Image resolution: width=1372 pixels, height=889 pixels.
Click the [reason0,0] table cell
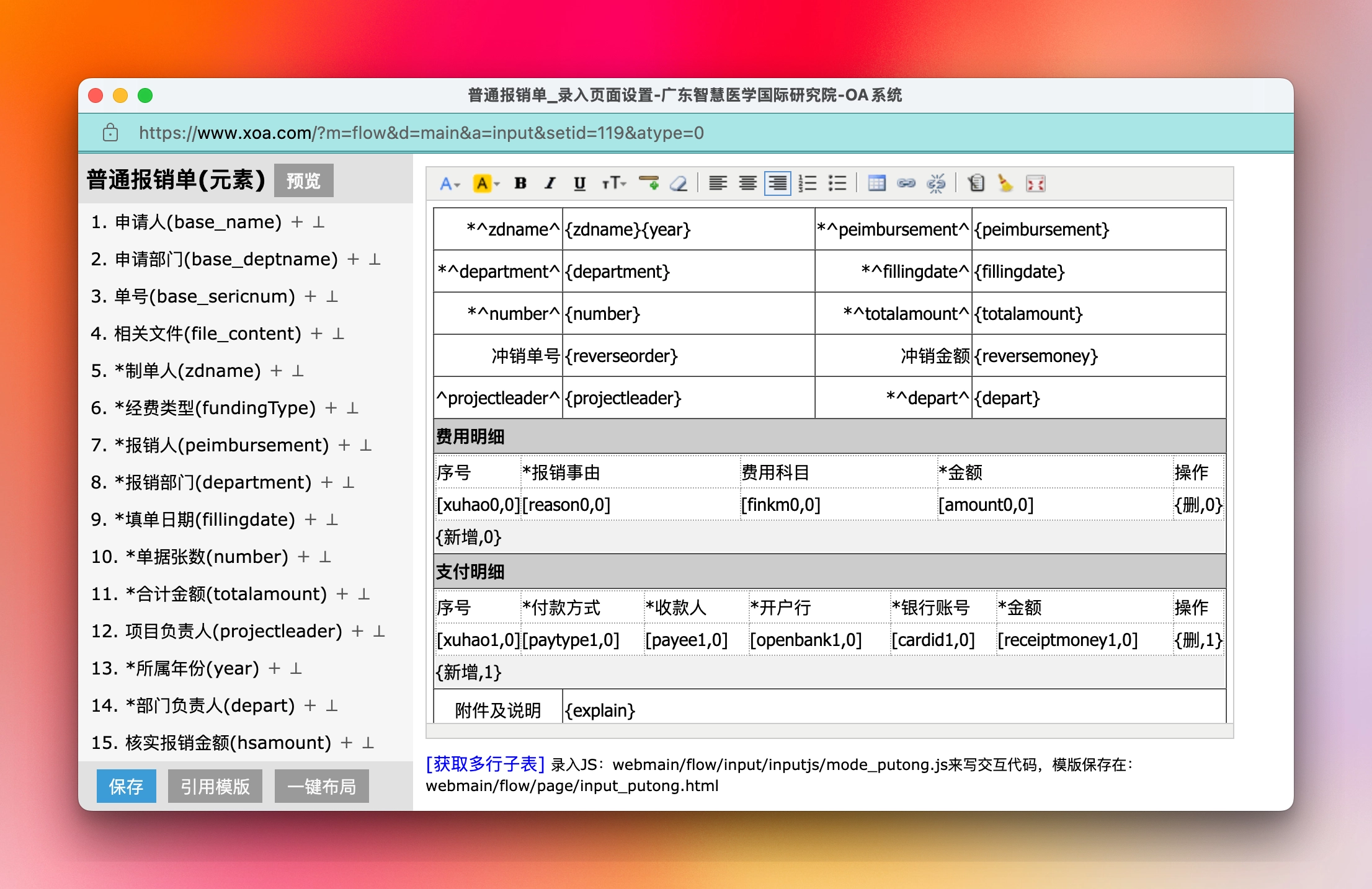(x=630, y=505)
